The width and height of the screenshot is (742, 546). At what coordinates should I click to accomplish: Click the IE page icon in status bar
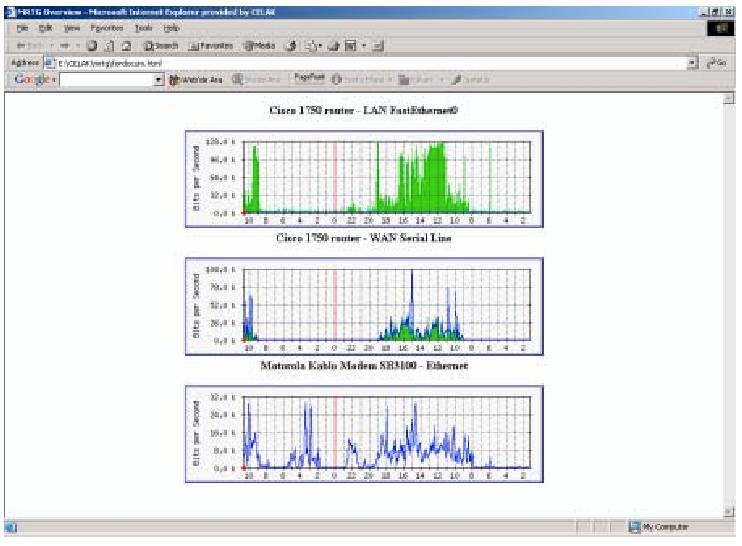click(10, 527)
